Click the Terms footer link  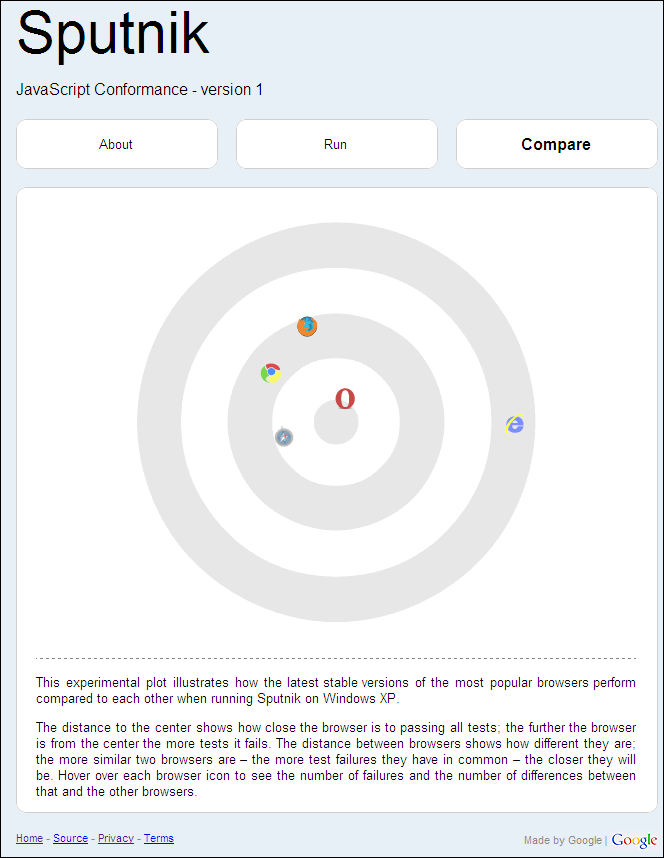click(159, 838)
